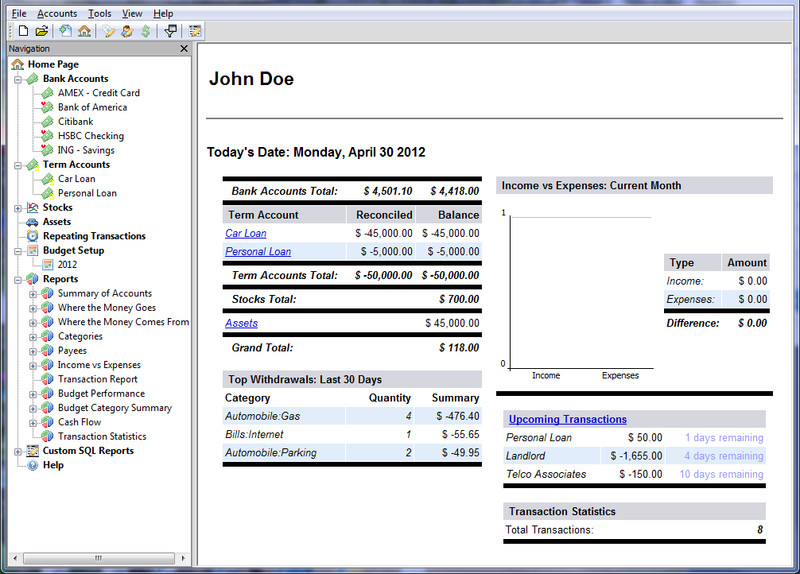The height and width of the screenshot is (574, 800).
Task: Select the Categories report tree item
Action: pos(80,336)
